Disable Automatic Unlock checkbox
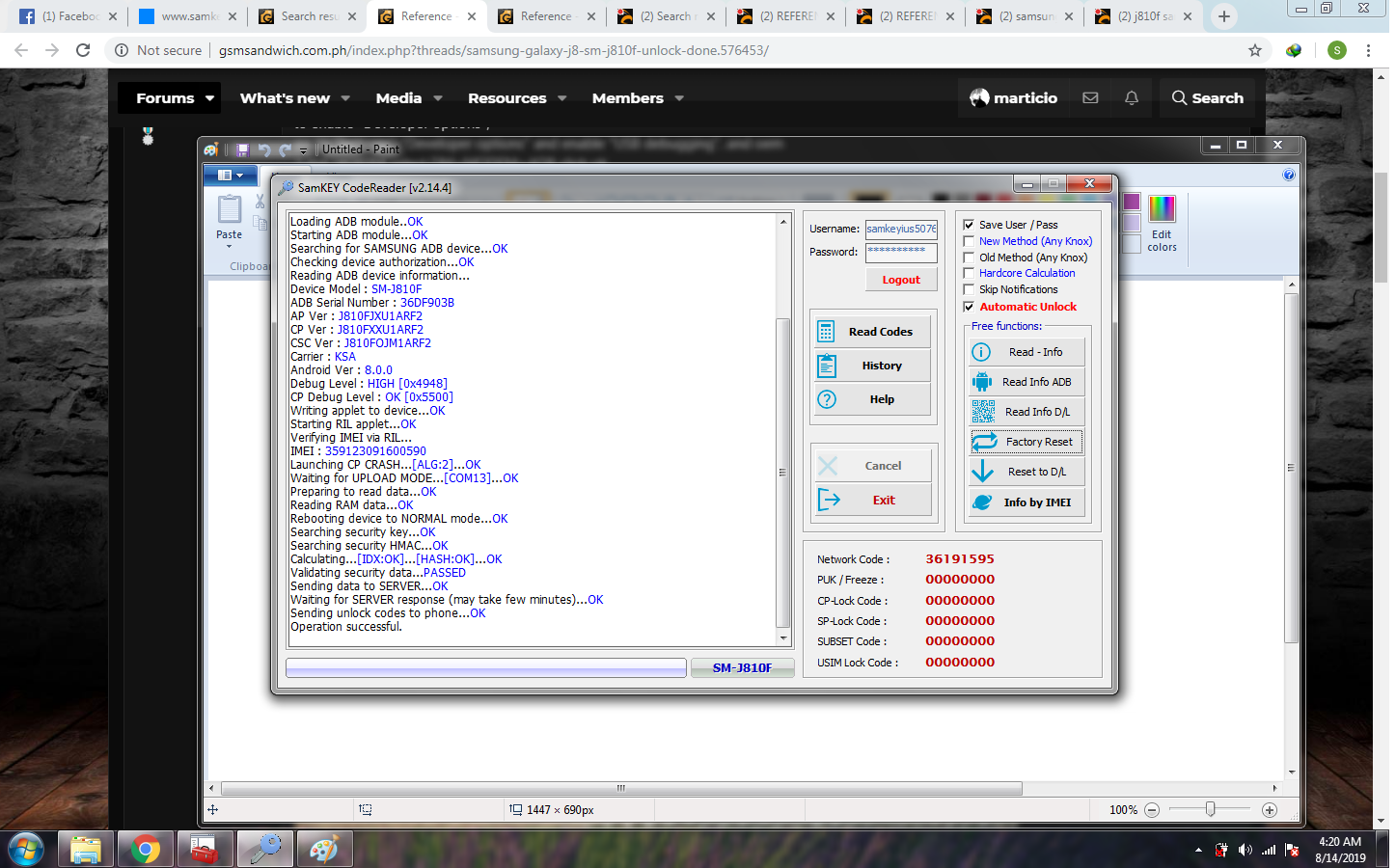1396x868 pixels. pos(969,307)
